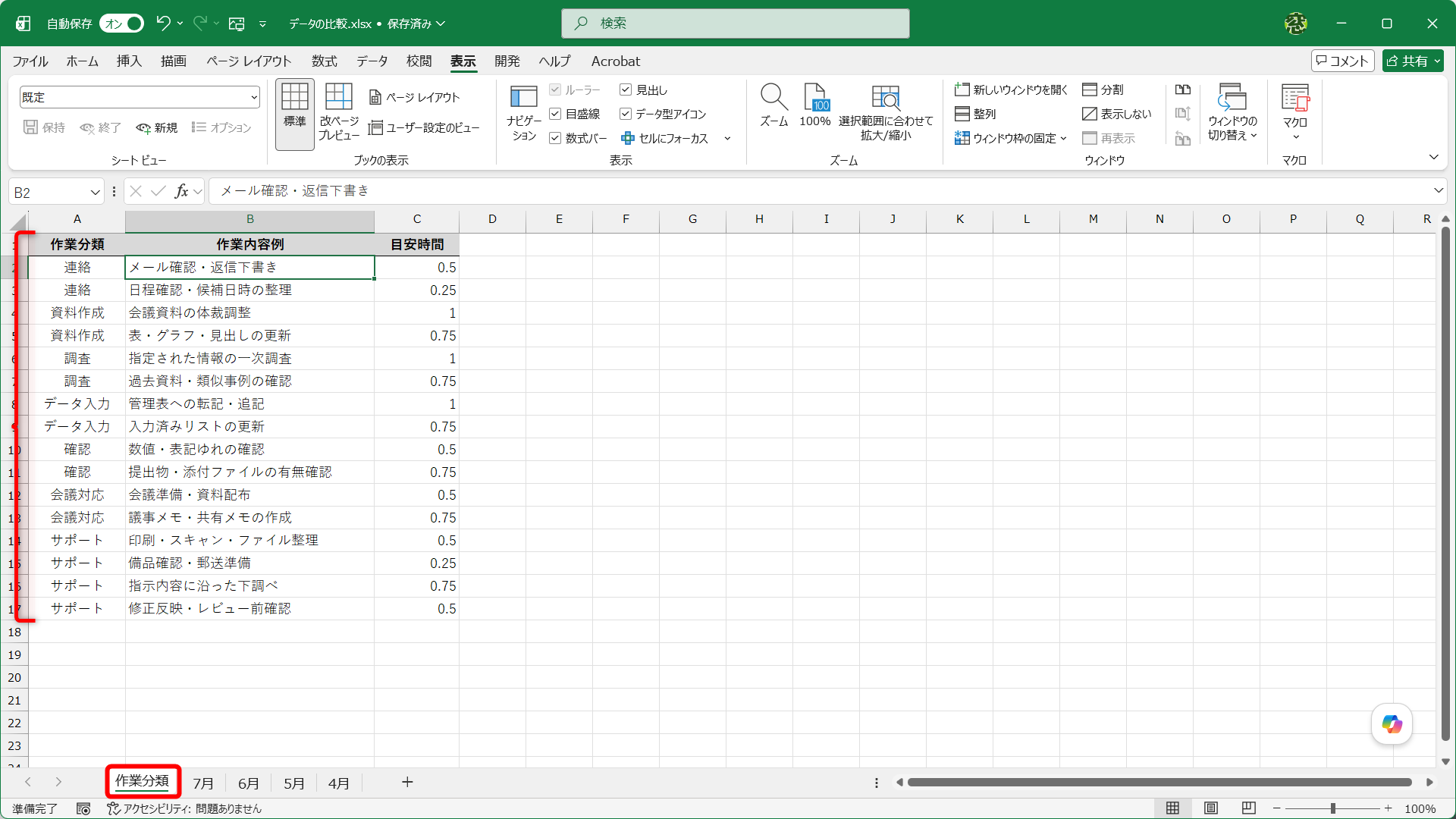The image size is (1456, 819).
Task: Click 表示しない hide window
Action: pos(1116,114)
